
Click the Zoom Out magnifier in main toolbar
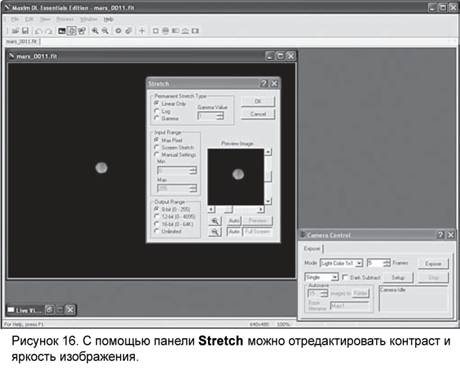105,31
